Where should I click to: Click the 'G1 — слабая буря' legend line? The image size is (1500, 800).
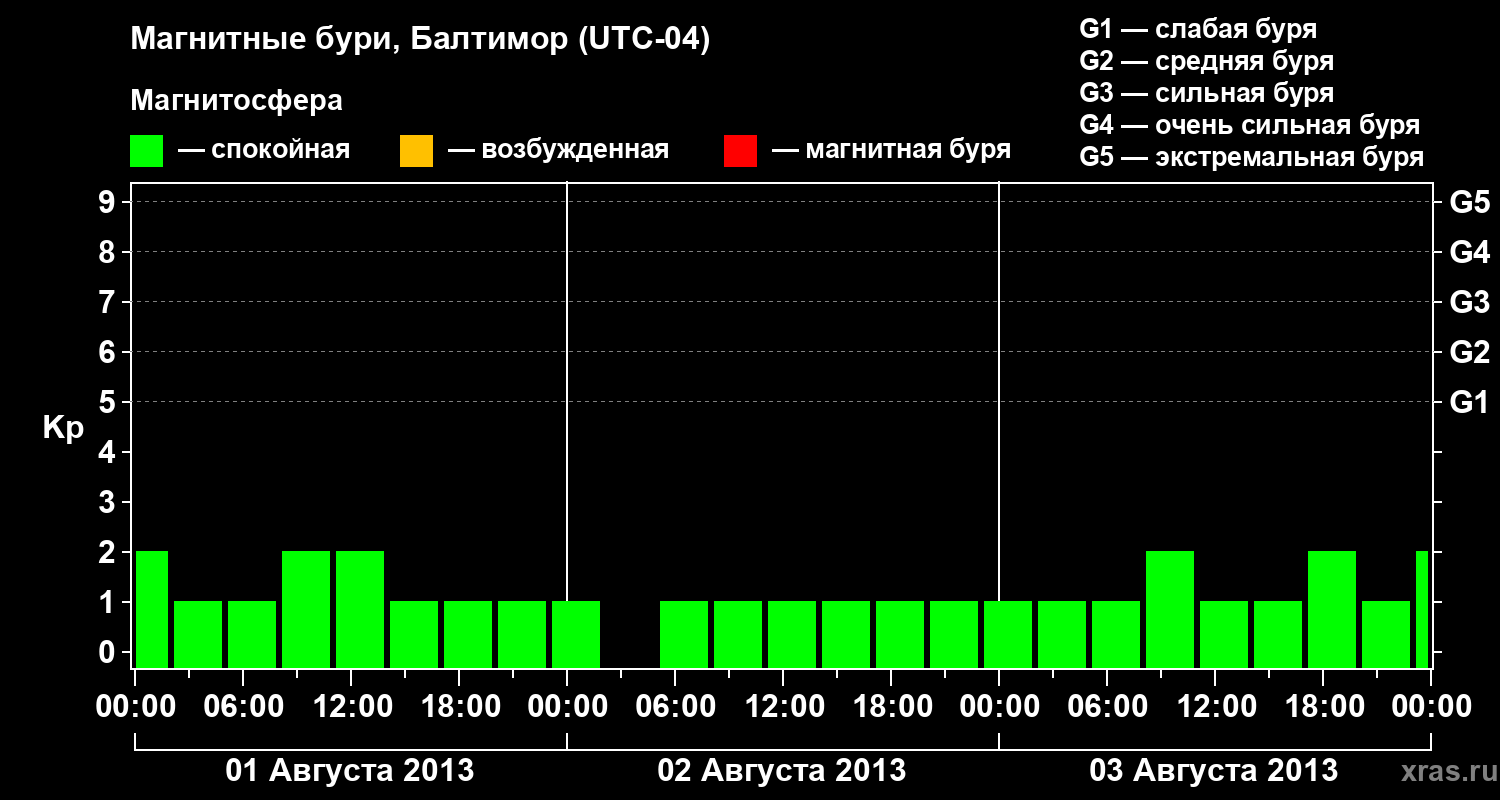click(1198, 29)
